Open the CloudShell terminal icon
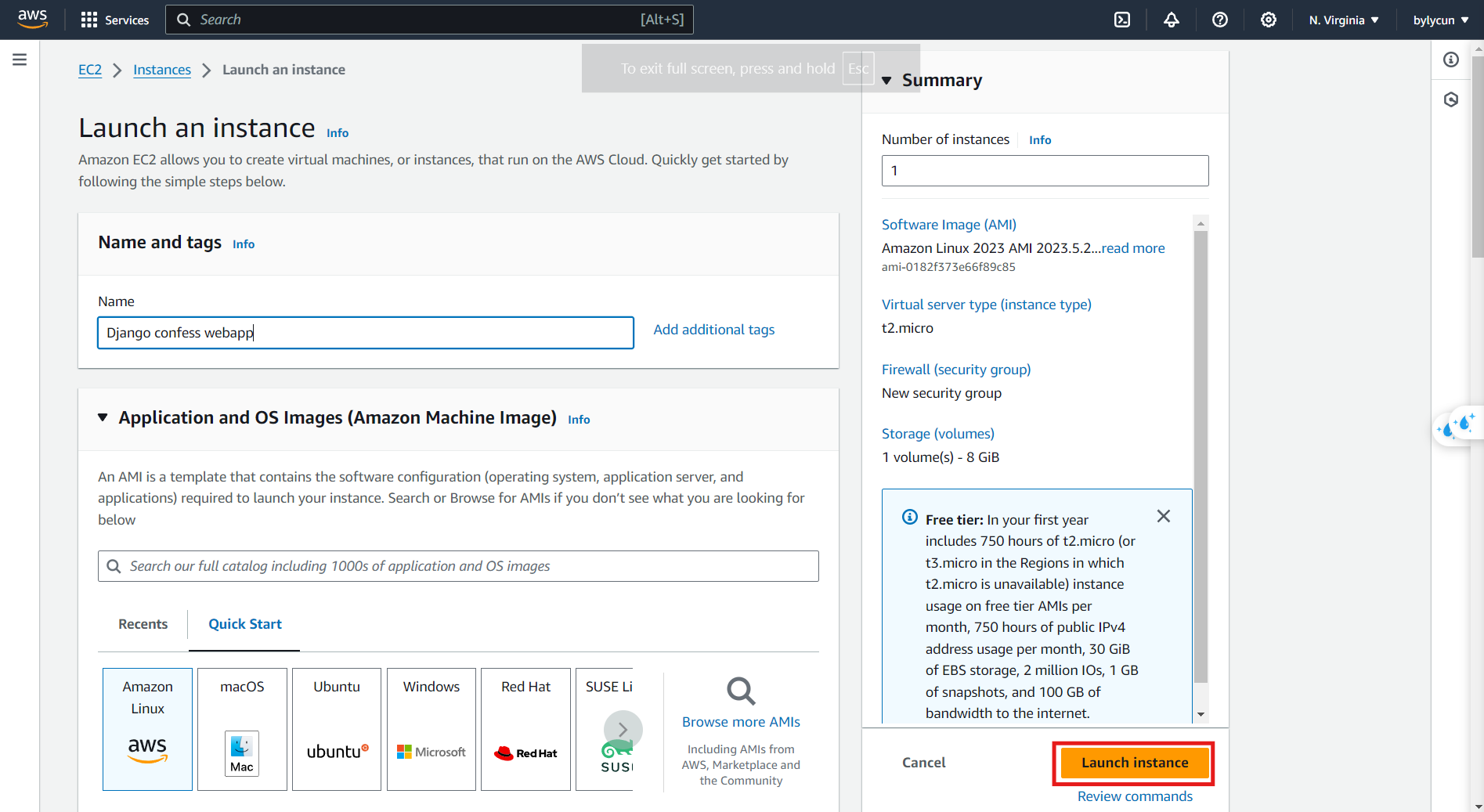Image resolution: width=1484 pixels, height=812 pixels. [x=1122, y=20]
